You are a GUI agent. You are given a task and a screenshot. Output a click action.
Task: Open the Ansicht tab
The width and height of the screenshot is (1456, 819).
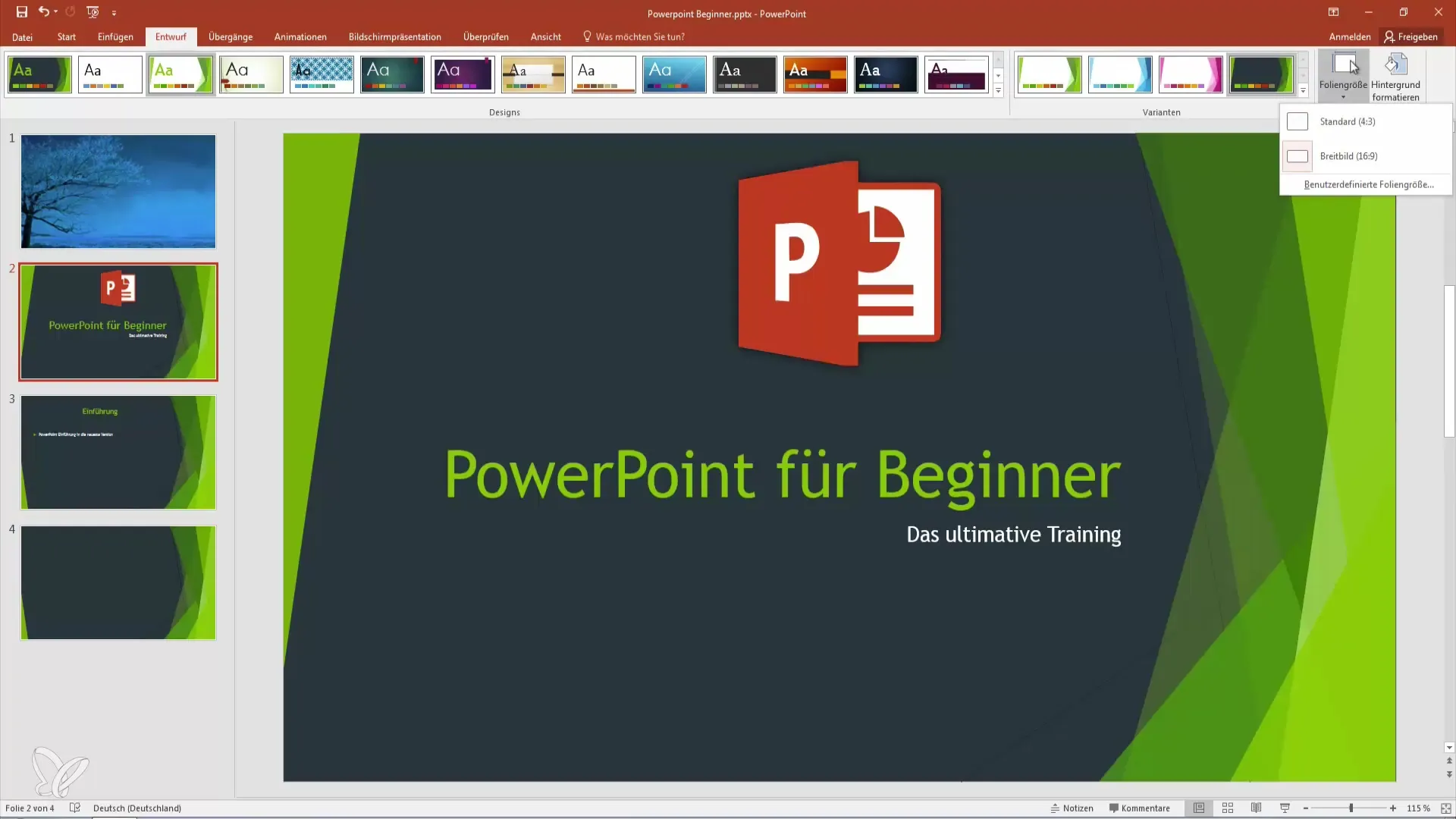coord(546,36)
